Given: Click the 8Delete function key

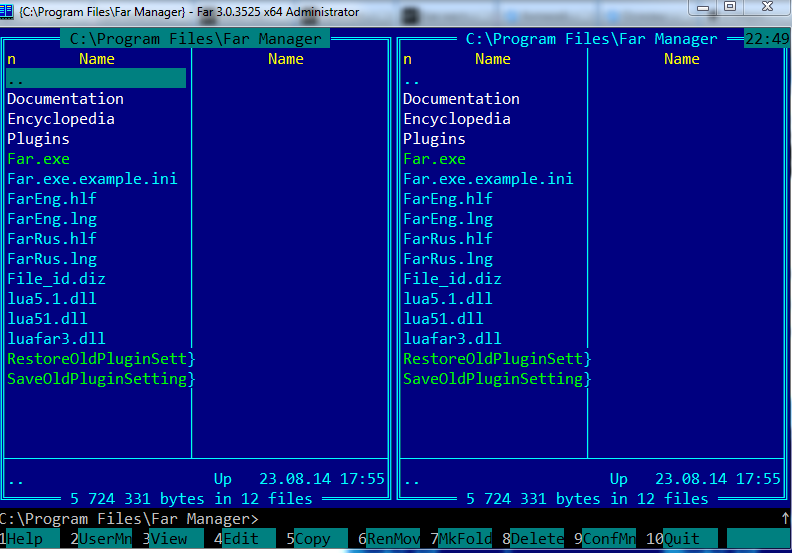Looking at the screenshot, I should 533,539.
